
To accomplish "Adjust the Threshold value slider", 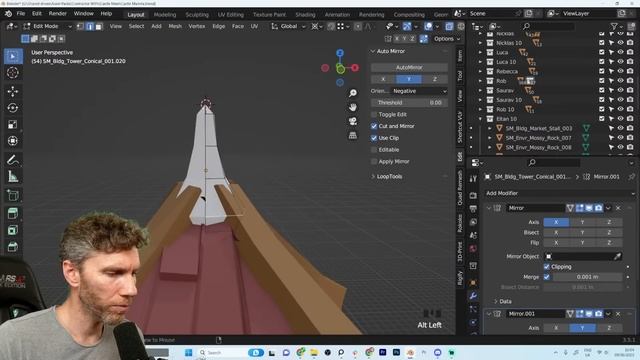I will pos(409,103).
